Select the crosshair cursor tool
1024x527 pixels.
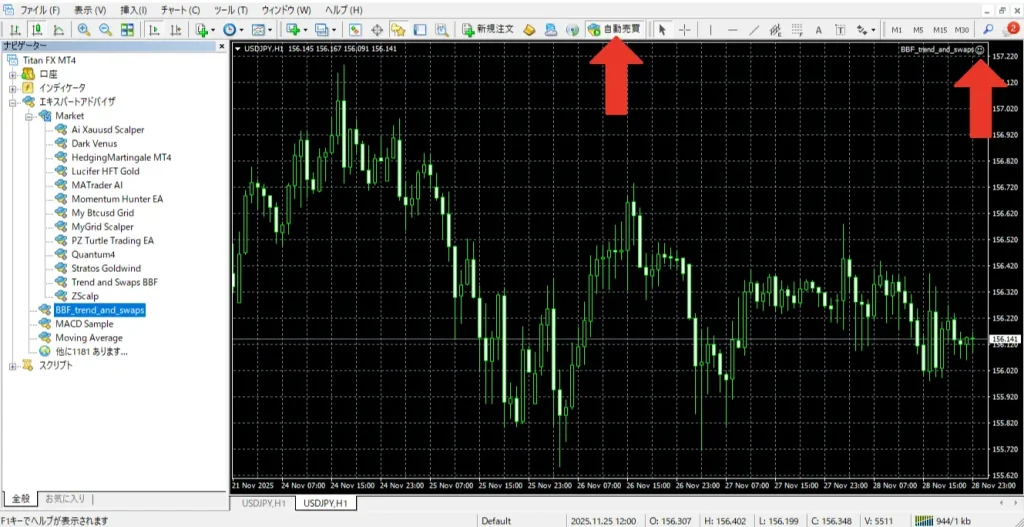[685, 30]
